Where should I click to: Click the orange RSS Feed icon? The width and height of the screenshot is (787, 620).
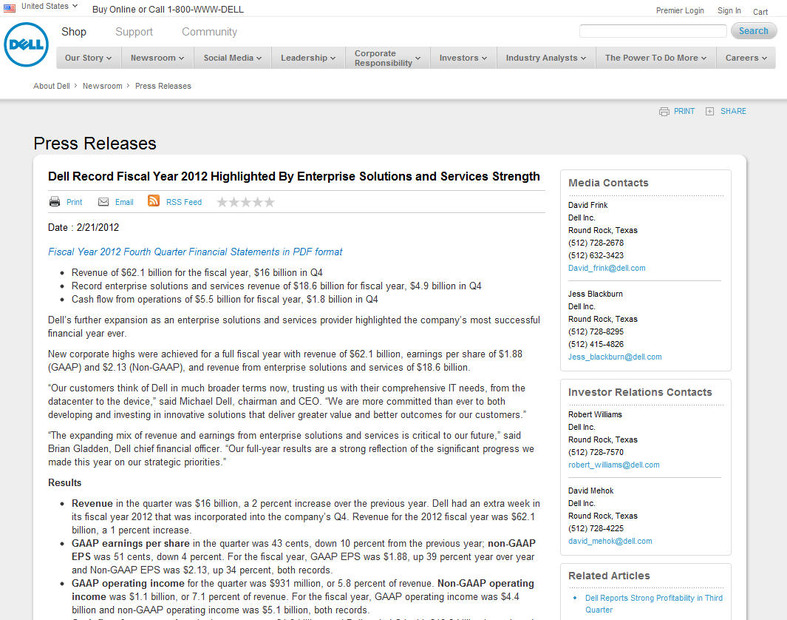coord(154,201)
